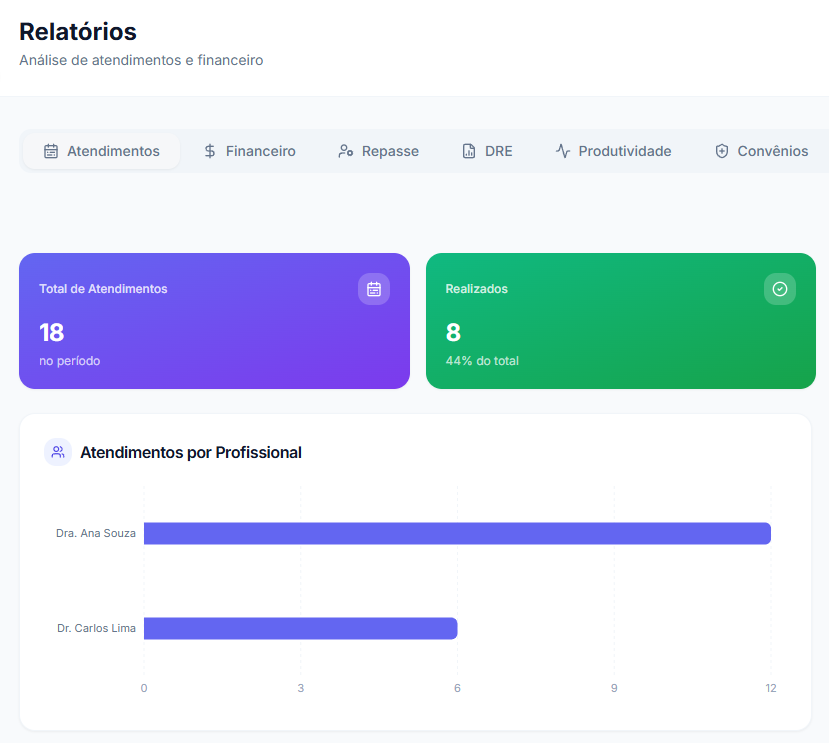This screenshot has height=743, width=829.
Task: Open the Atendimentos tab
Action: point(102,151)
